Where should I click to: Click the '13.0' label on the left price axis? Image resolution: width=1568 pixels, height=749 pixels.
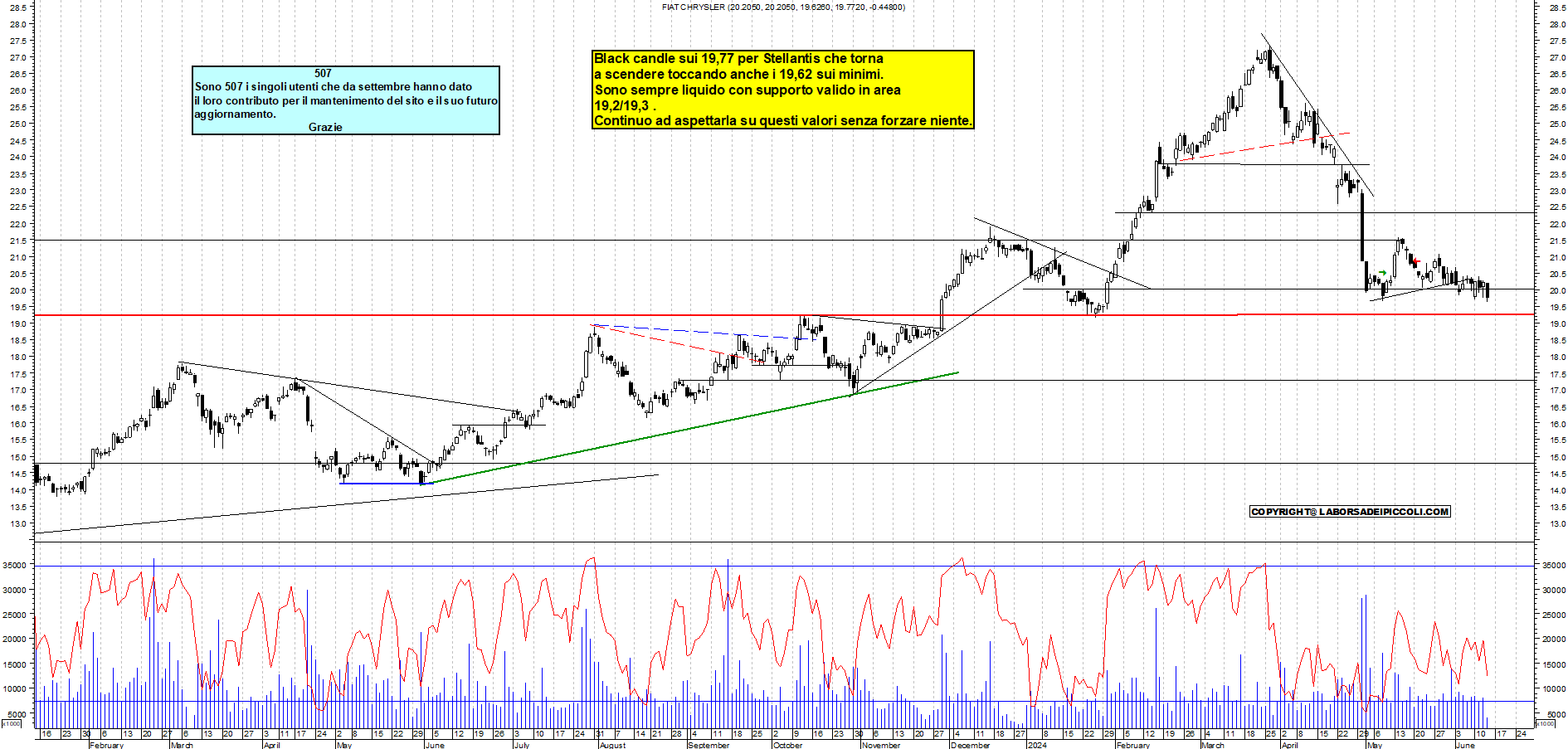tap(18, 523)
